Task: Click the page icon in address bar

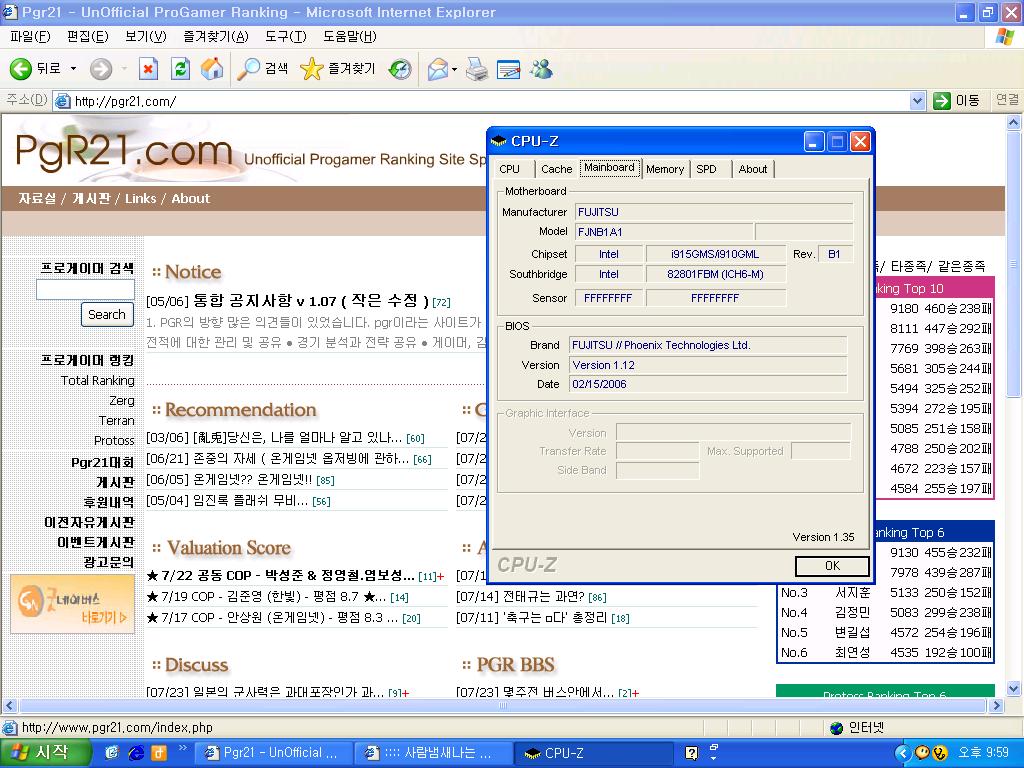Action: coord(63,101)
